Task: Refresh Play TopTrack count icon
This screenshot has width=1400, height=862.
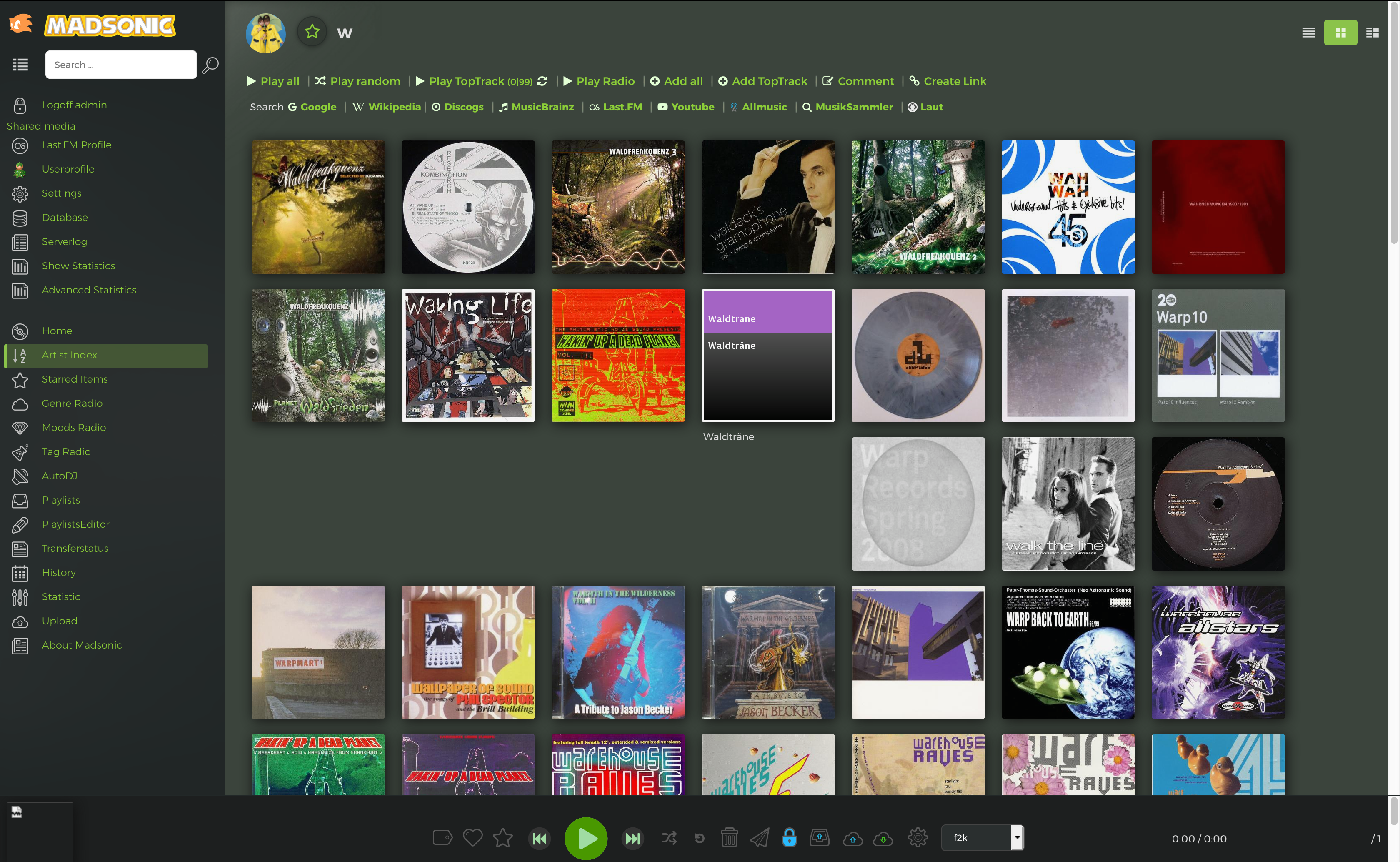Action: pyautogui.click(x=542, y=81)
